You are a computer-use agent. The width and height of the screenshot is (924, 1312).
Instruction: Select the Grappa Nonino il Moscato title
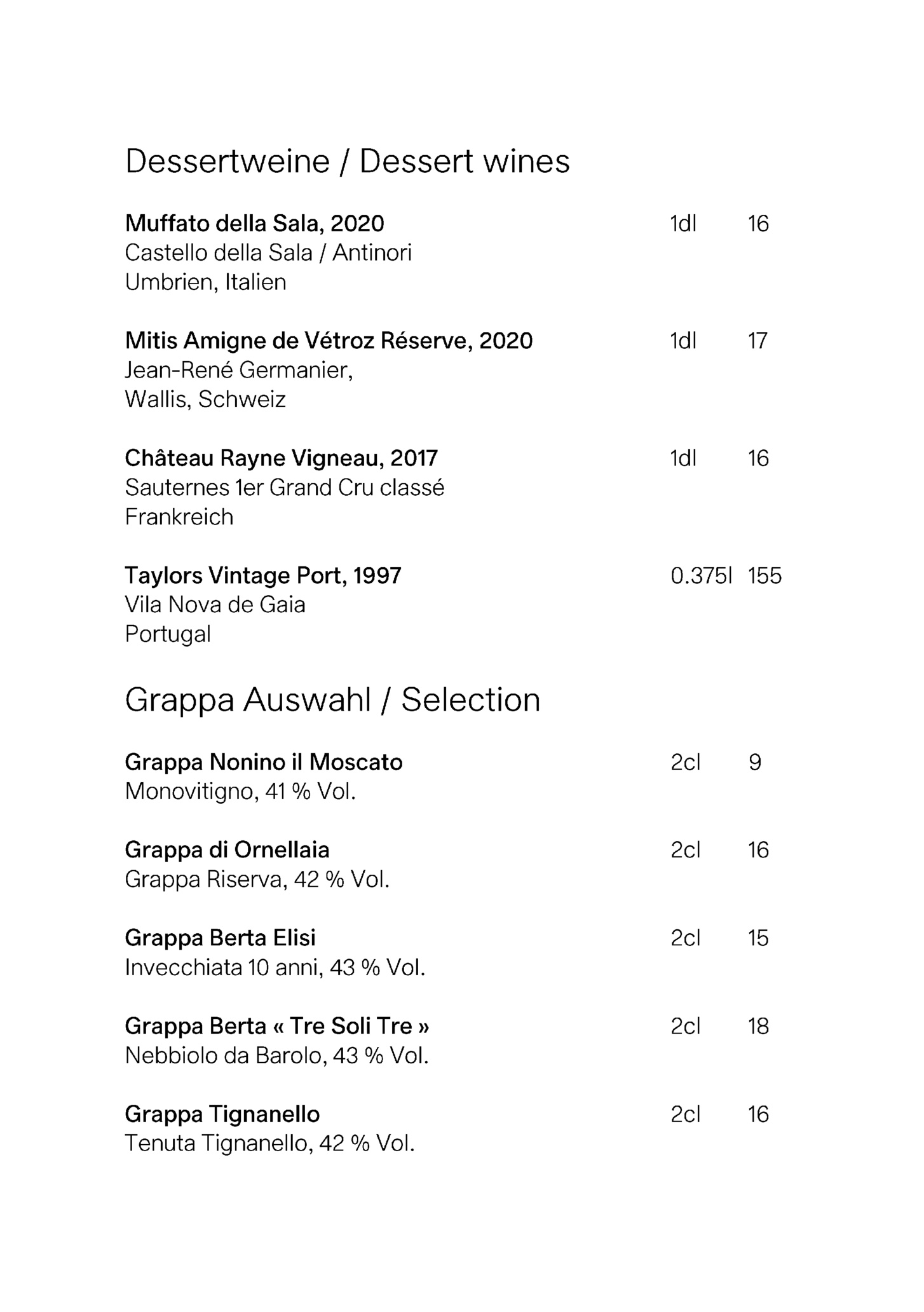(264, 762)
